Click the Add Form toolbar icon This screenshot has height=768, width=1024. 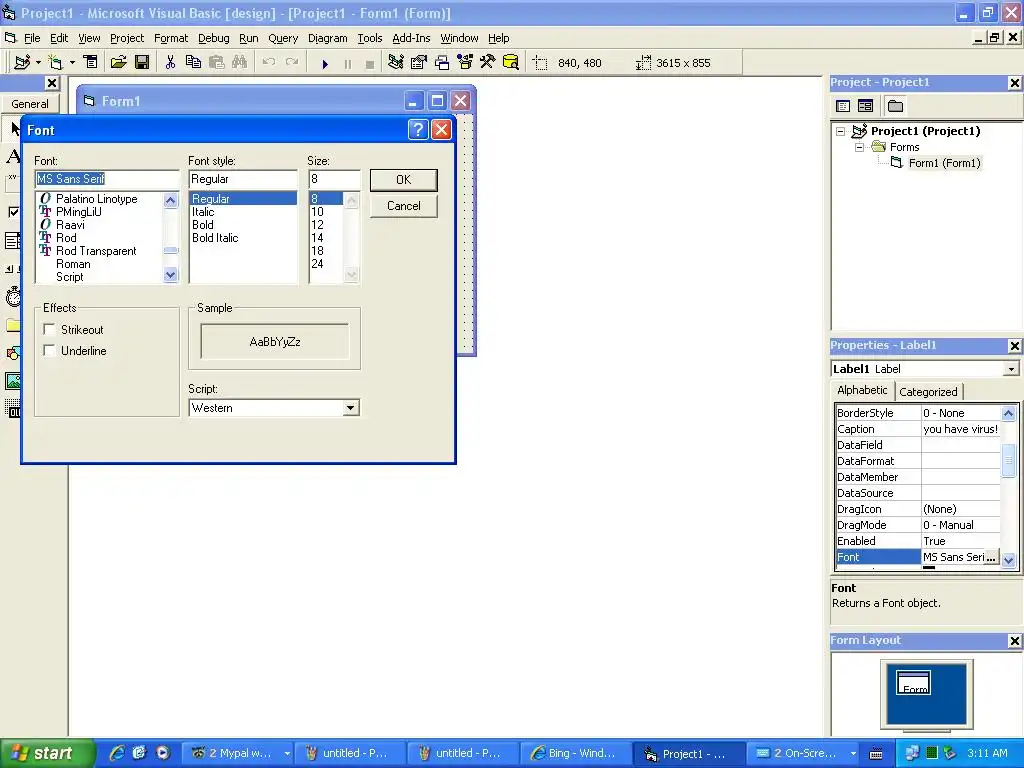coord(56,63)
